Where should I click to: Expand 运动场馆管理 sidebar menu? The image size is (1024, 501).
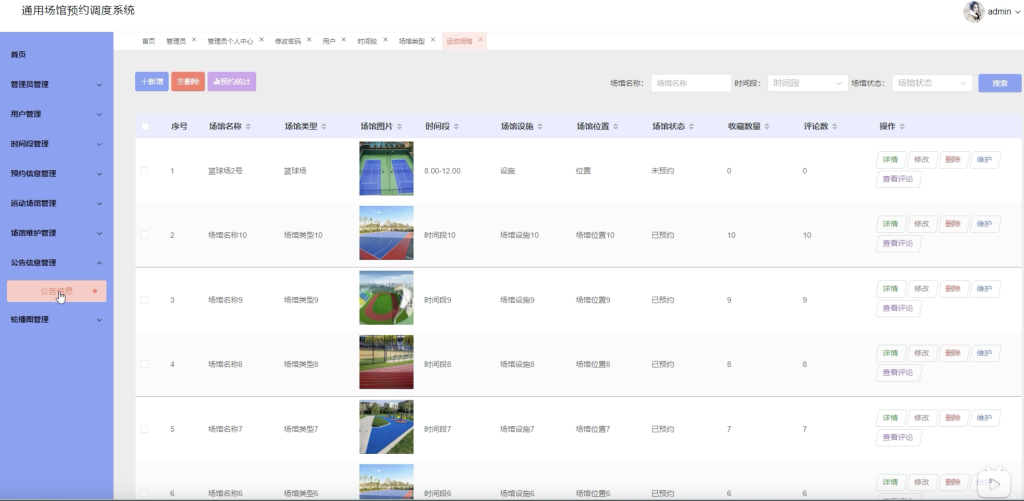[x=56, y=203]
